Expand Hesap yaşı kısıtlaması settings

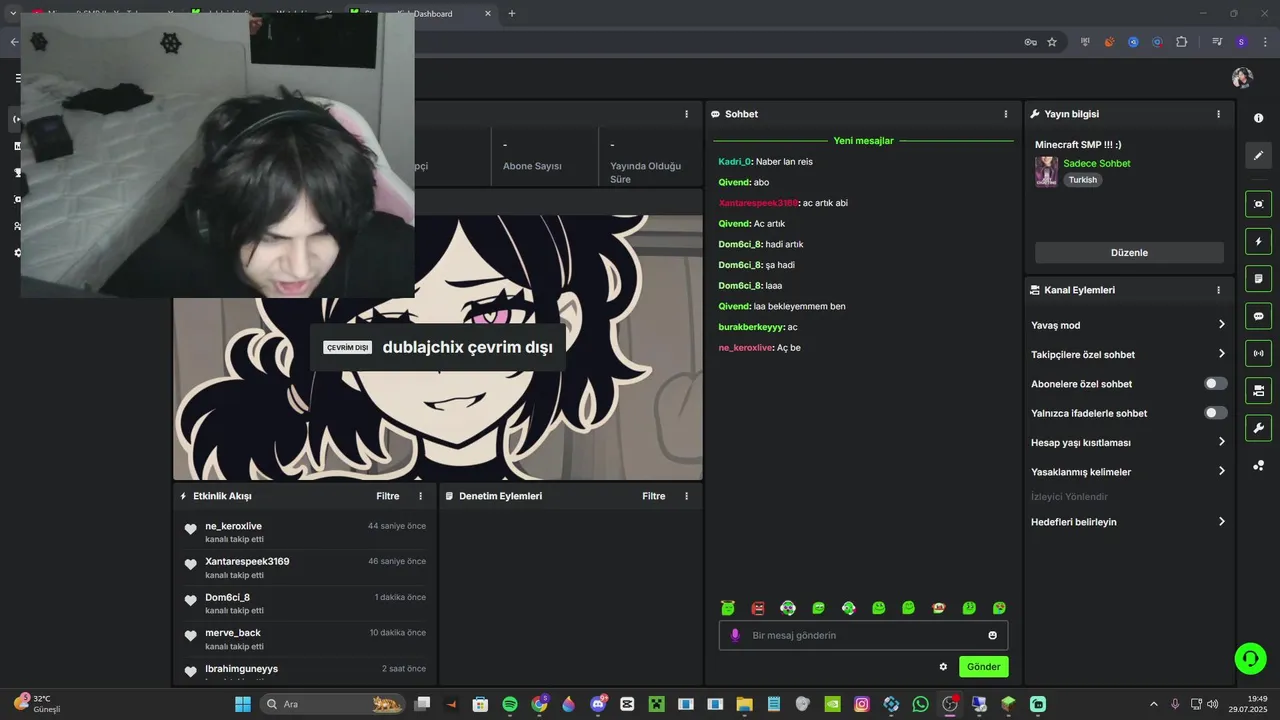click(1129, 442)
